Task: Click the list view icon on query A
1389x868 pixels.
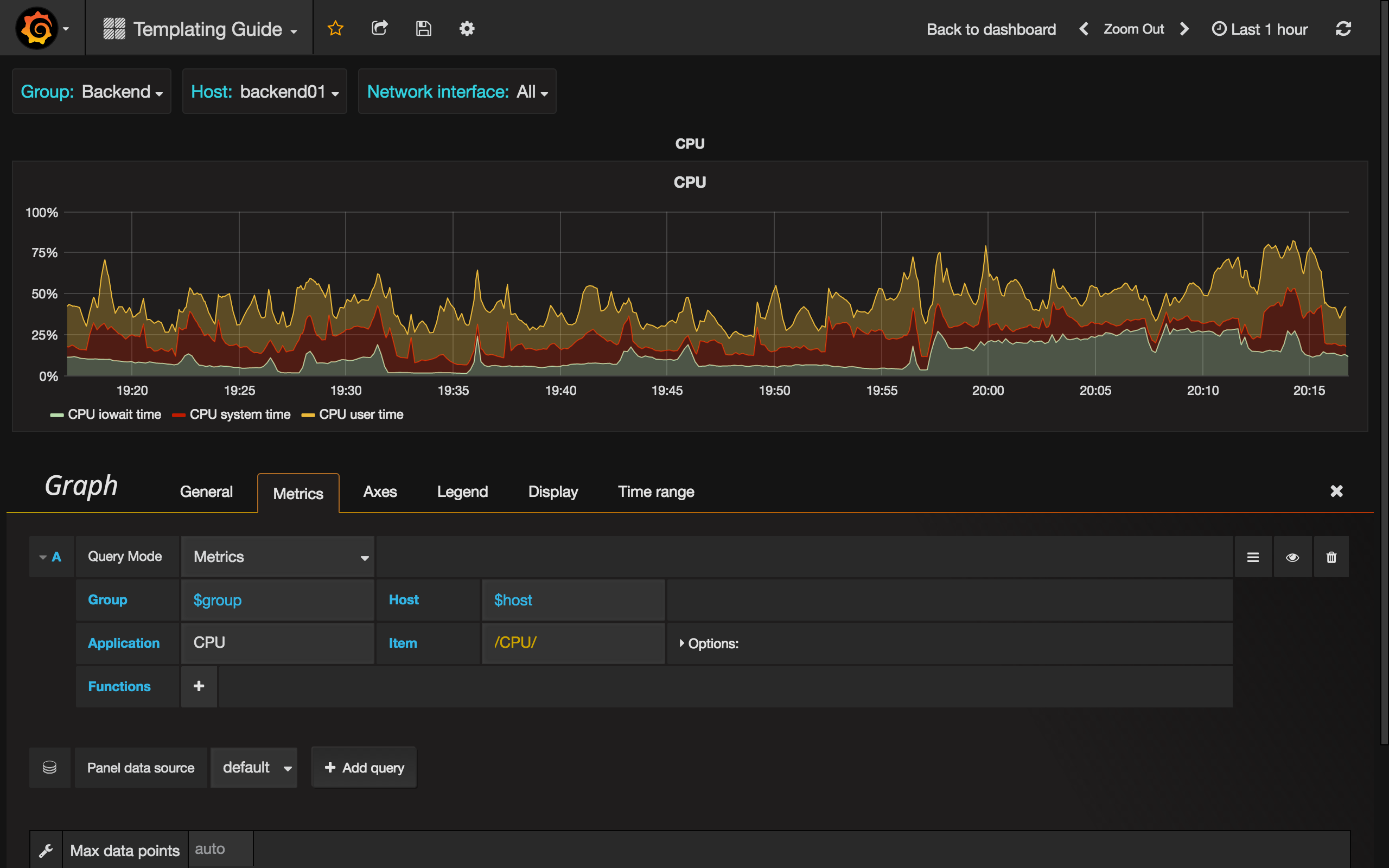Action: (x=1252, y=556)
